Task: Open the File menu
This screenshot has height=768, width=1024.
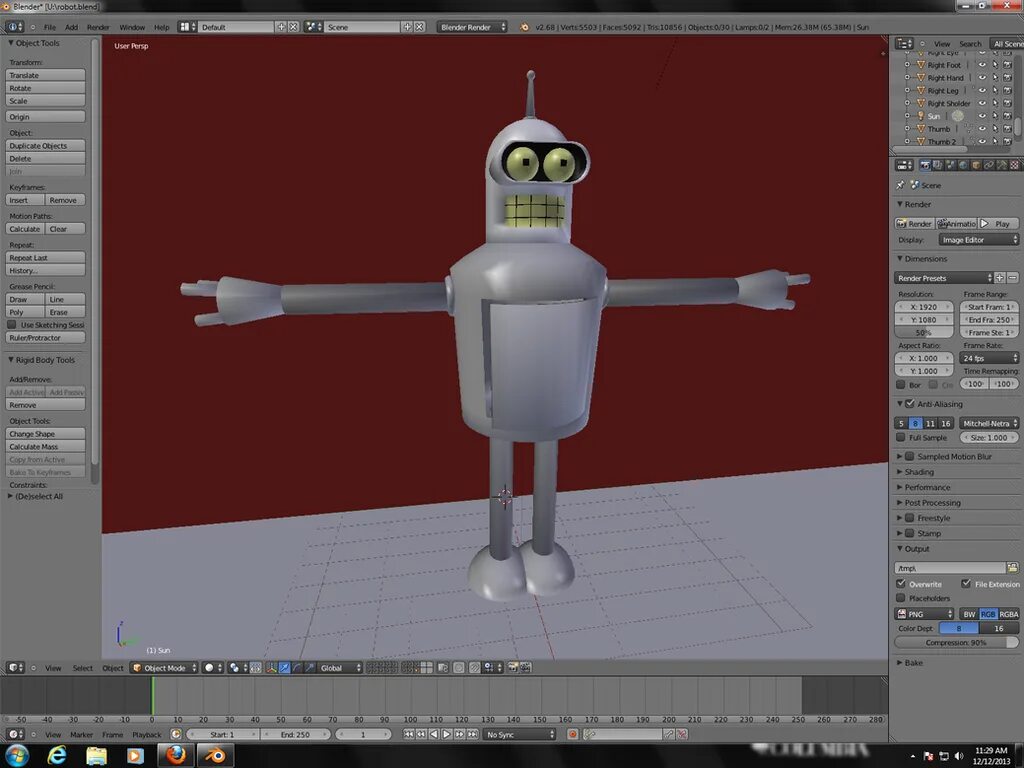Action: pos(50,27)
